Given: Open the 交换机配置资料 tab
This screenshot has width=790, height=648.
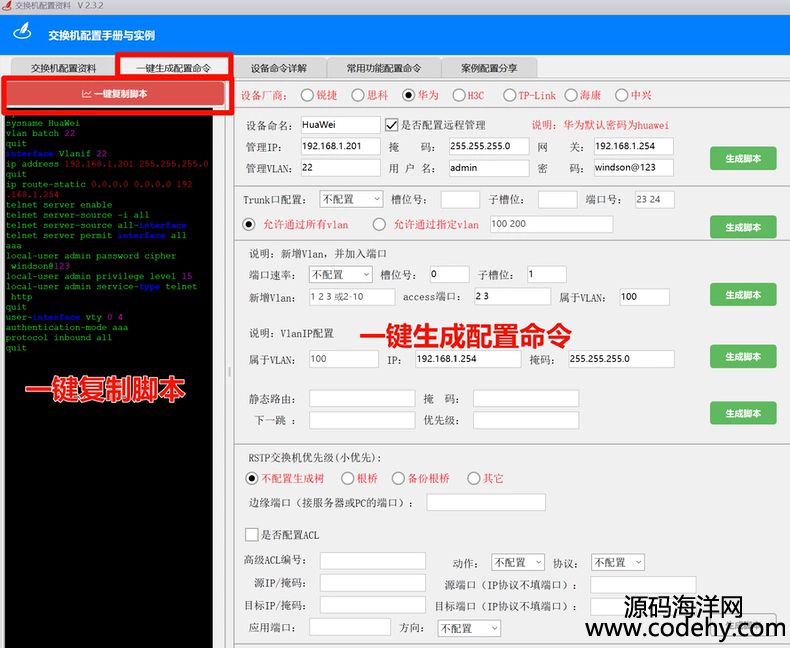Looking at the screenshot, I should click(x=63, y=68).
